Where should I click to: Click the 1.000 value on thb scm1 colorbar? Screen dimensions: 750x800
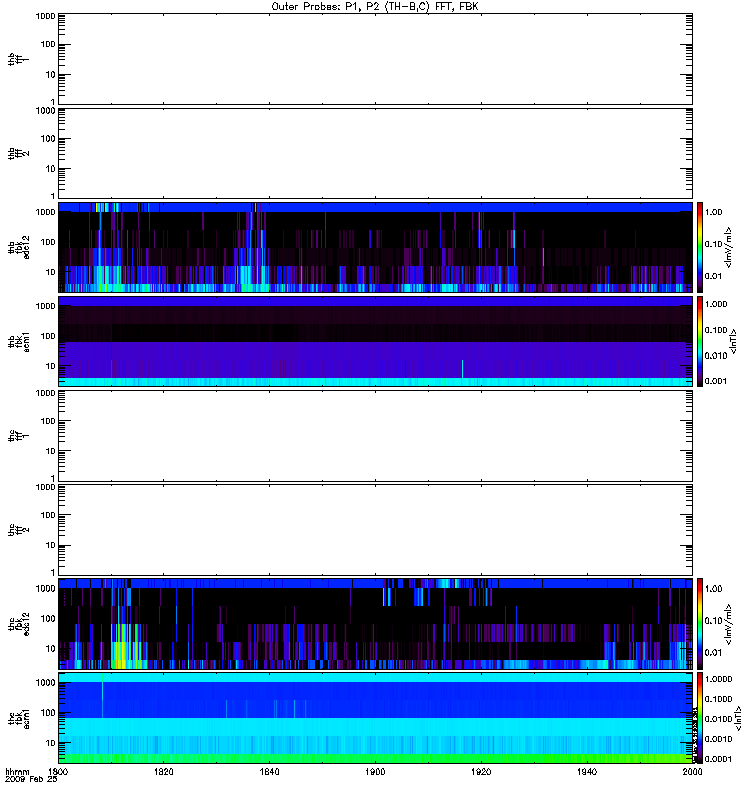pos(716,304)
